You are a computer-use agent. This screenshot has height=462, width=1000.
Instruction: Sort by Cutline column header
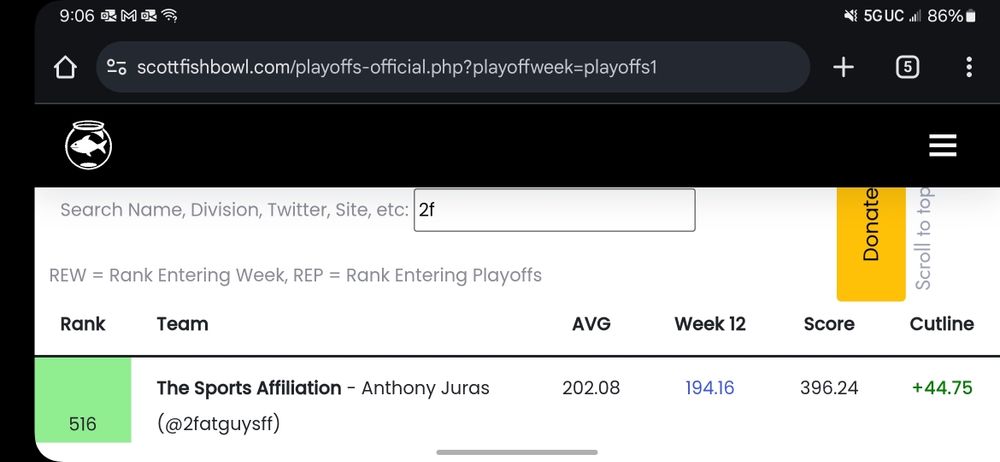coord(941,324)
